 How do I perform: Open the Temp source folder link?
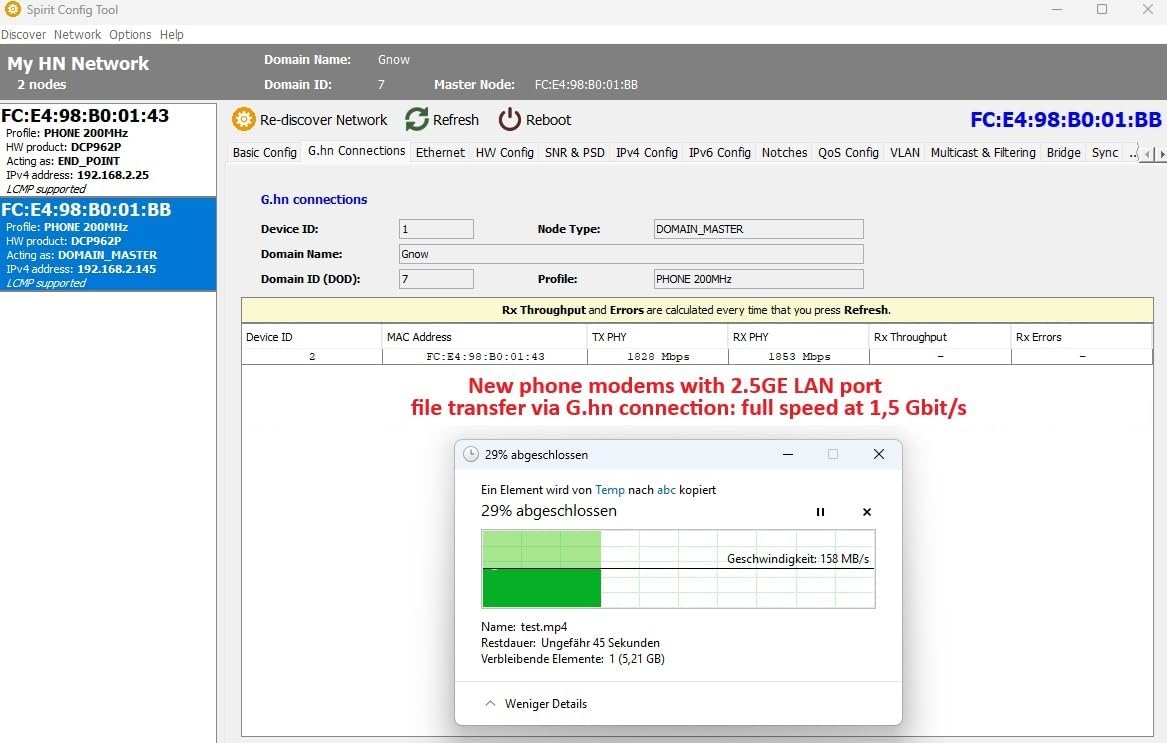click(610, 490)
